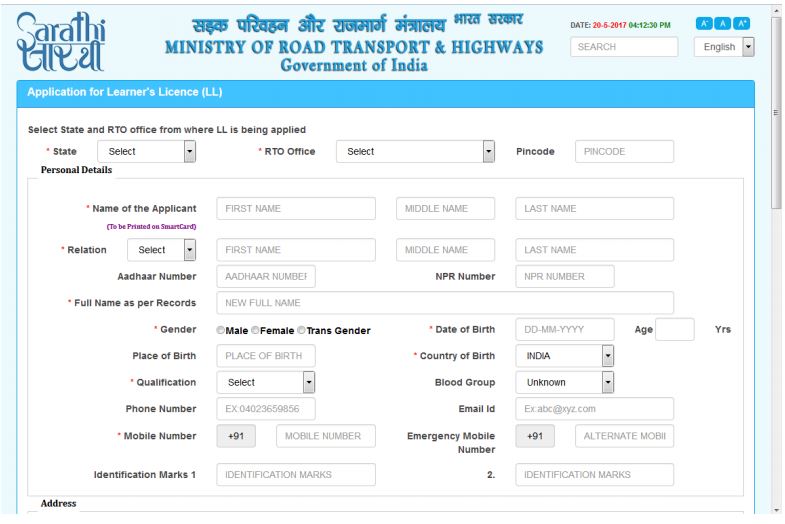Screen dimensions: 785x524
Task: Click the NPR Number field
Action: point(565,277)
